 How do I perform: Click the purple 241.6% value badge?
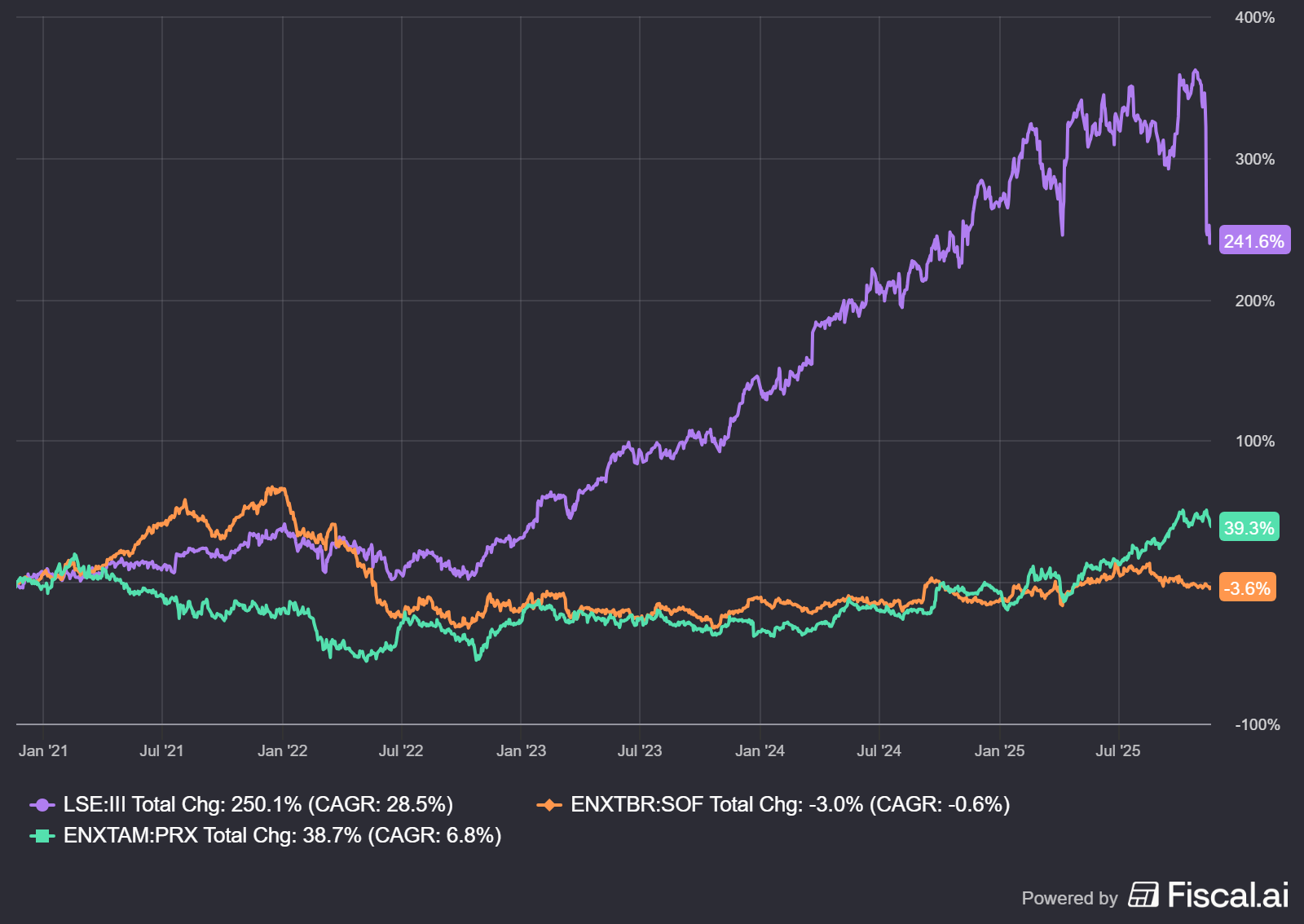pyautogui.click(x=1253, y=241)
